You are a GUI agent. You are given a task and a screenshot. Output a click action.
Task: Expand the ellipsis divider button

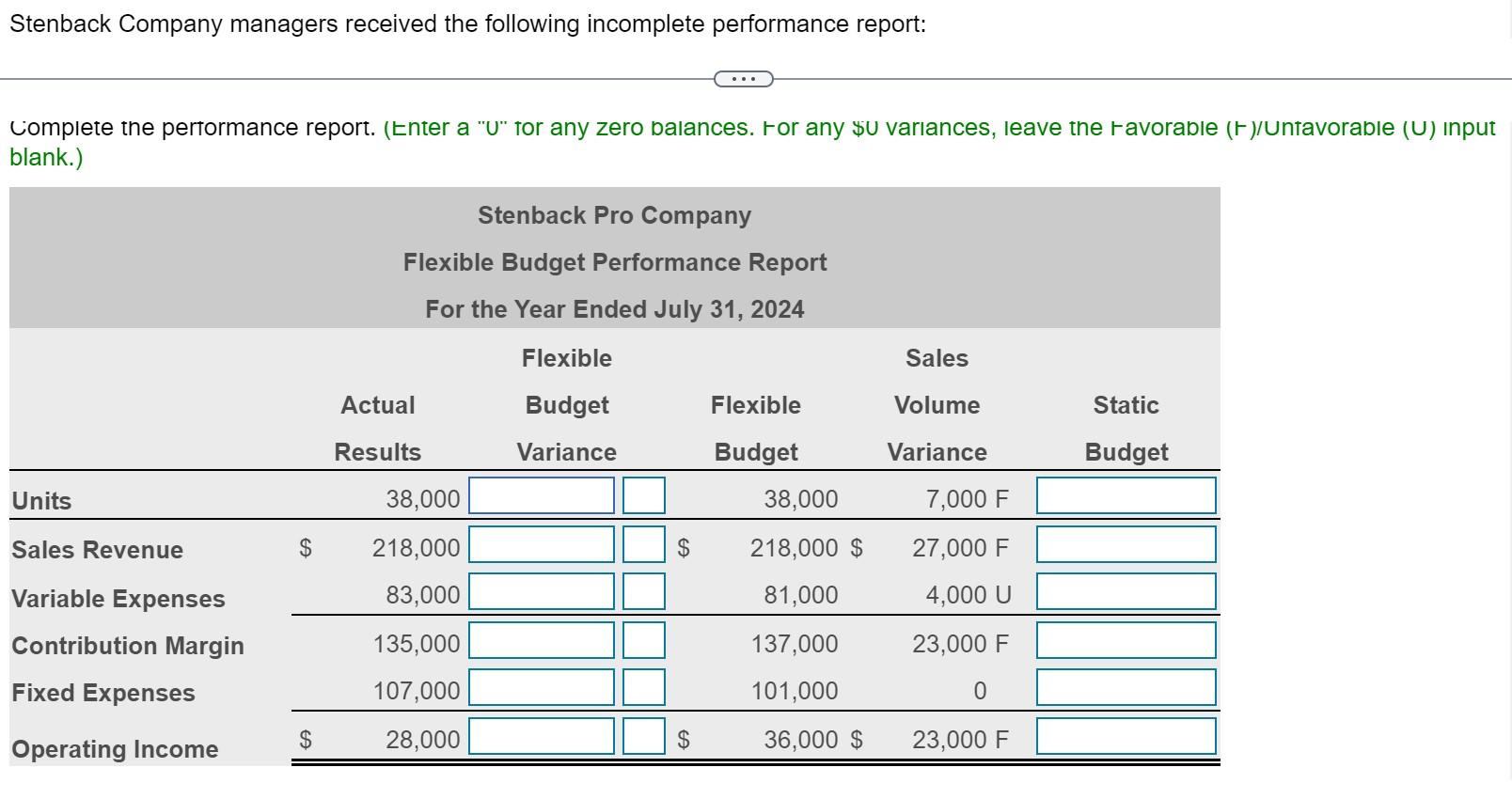click(744, 79)
